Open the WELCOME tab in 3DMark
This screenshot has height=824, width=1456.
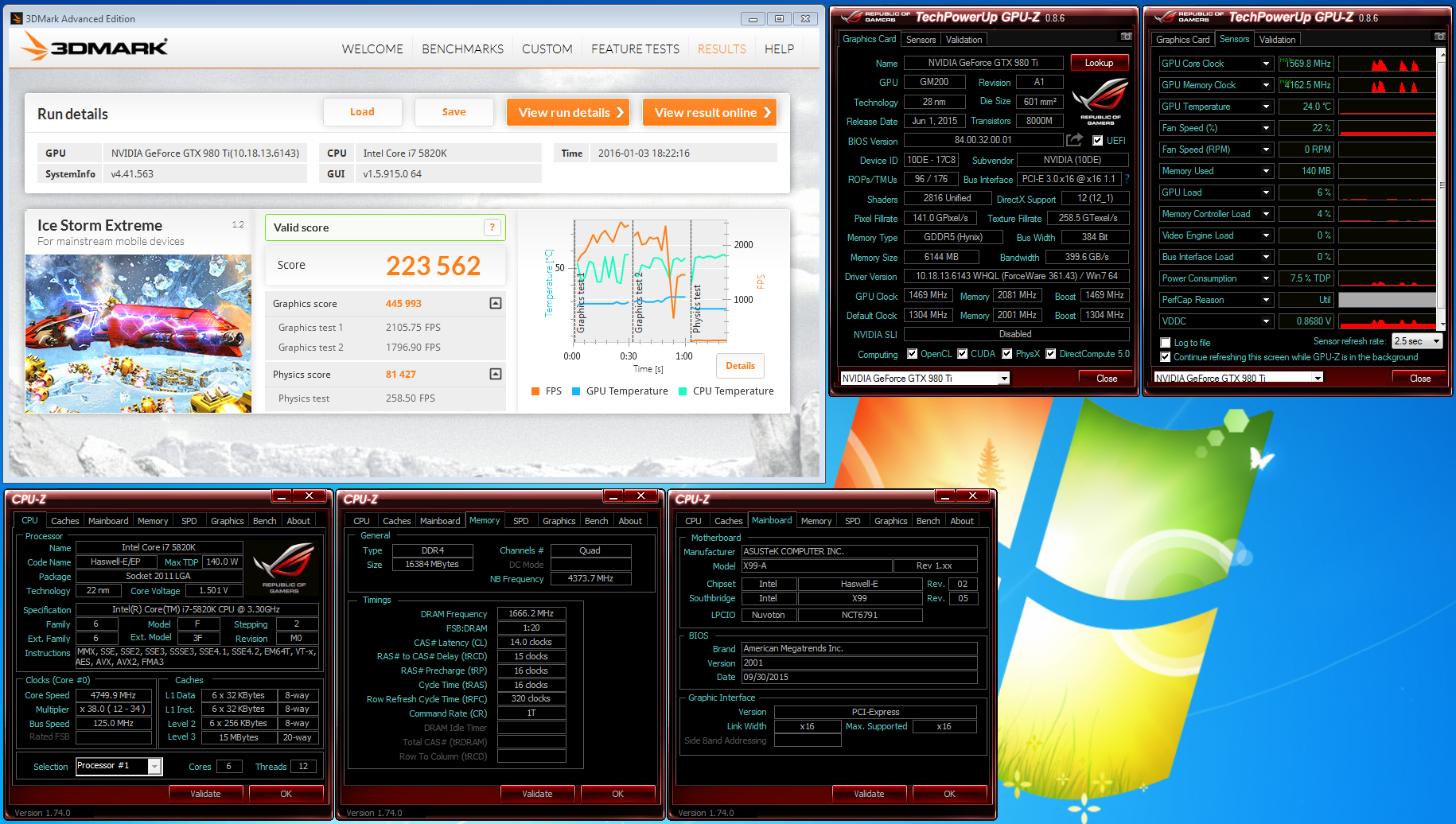tap(372, 49)
